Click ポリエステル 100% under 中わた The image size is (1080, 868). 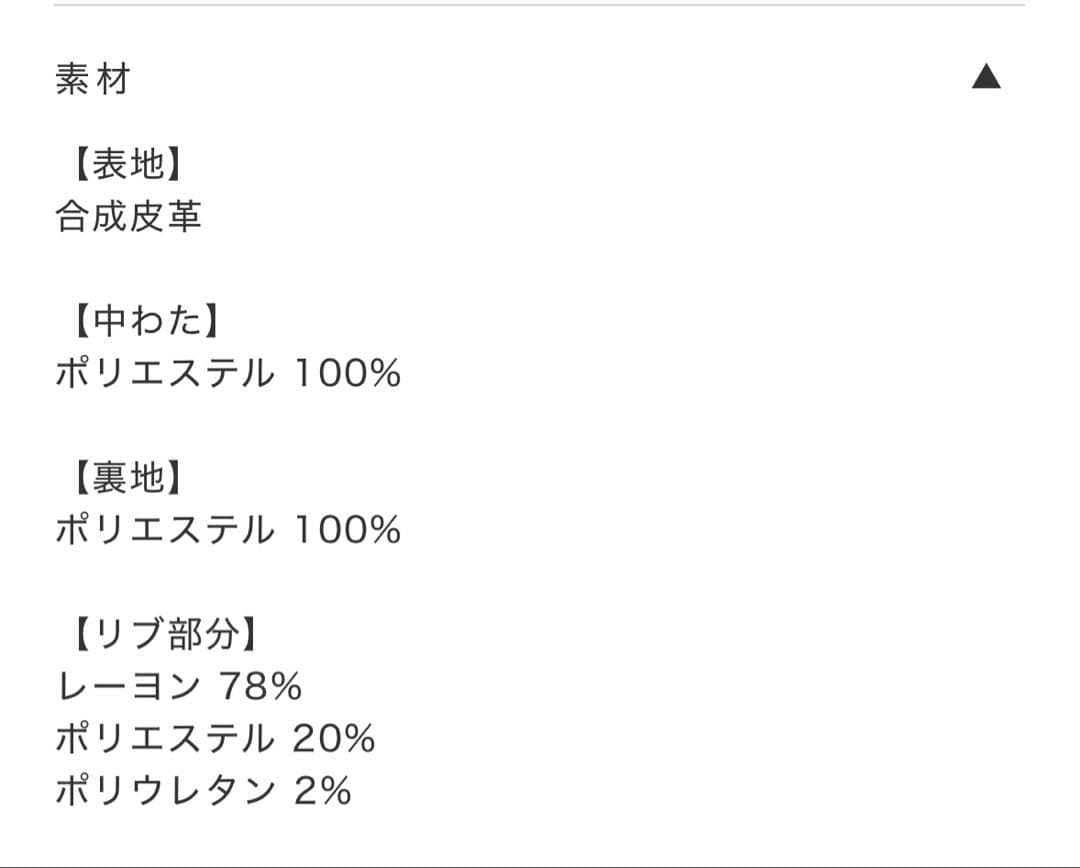(228, 373)
